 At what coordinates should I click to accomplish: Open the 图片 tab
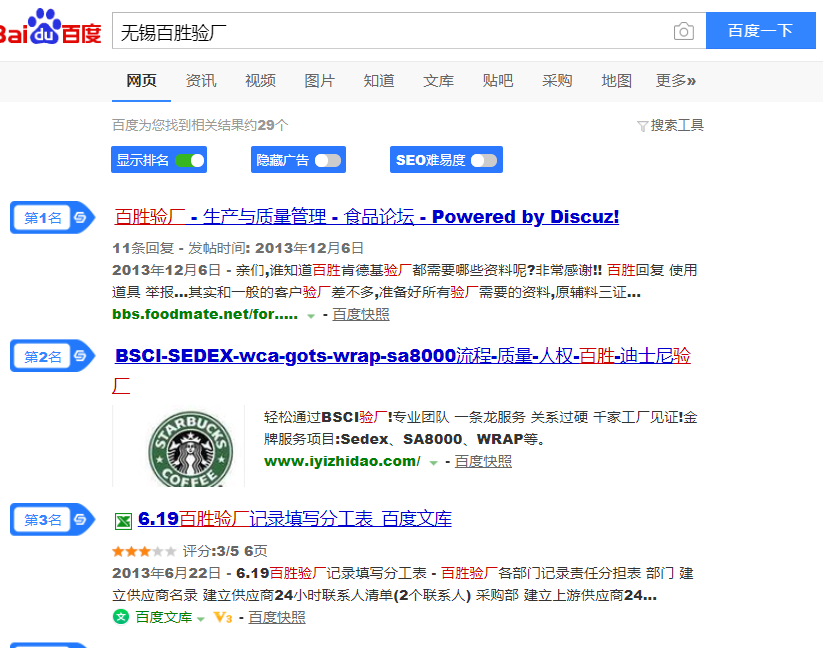click(x=319, y=81)
